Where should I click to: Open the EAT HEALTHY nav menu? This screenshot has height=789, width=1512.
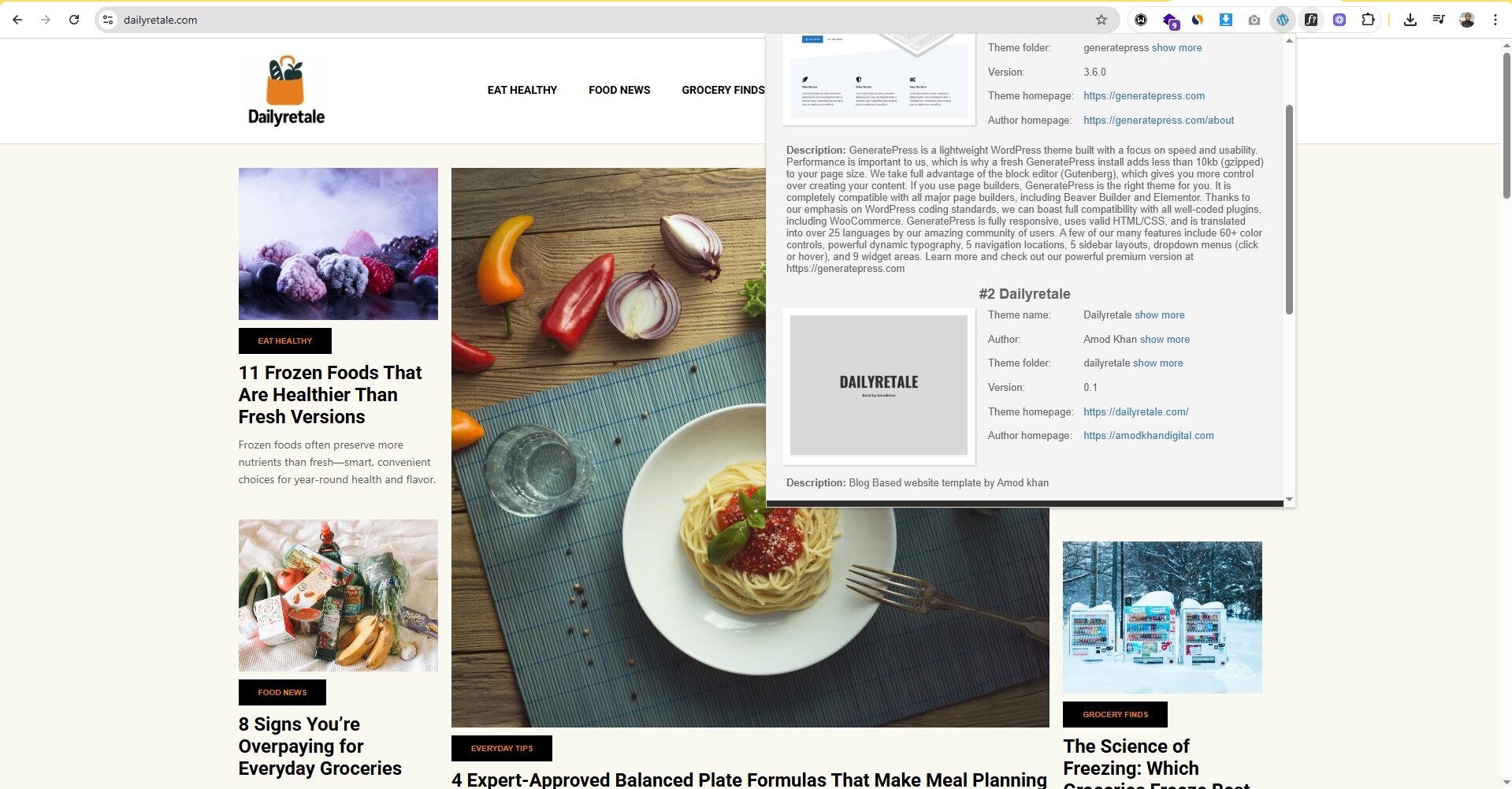(x=522, y=90)
